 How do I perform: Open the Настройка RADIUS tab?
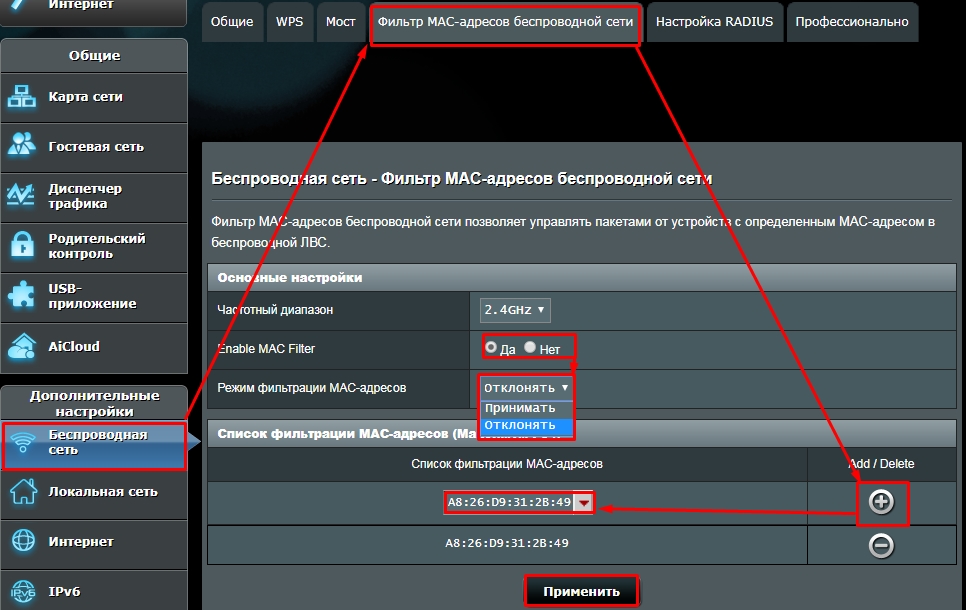[714, 22]
